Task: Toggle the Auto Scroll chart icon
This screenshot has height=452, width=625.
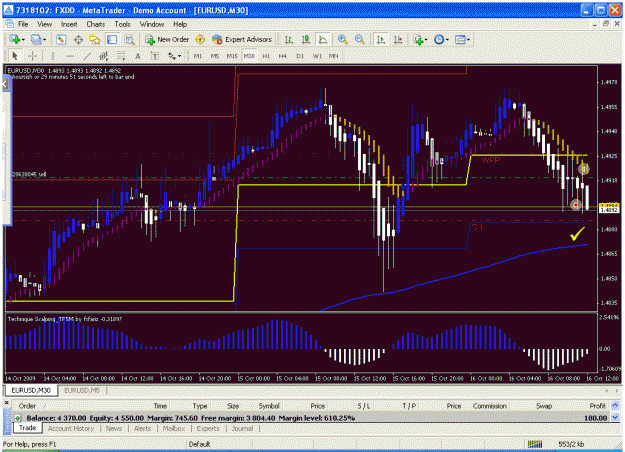Action: click(x=381, y=39)
